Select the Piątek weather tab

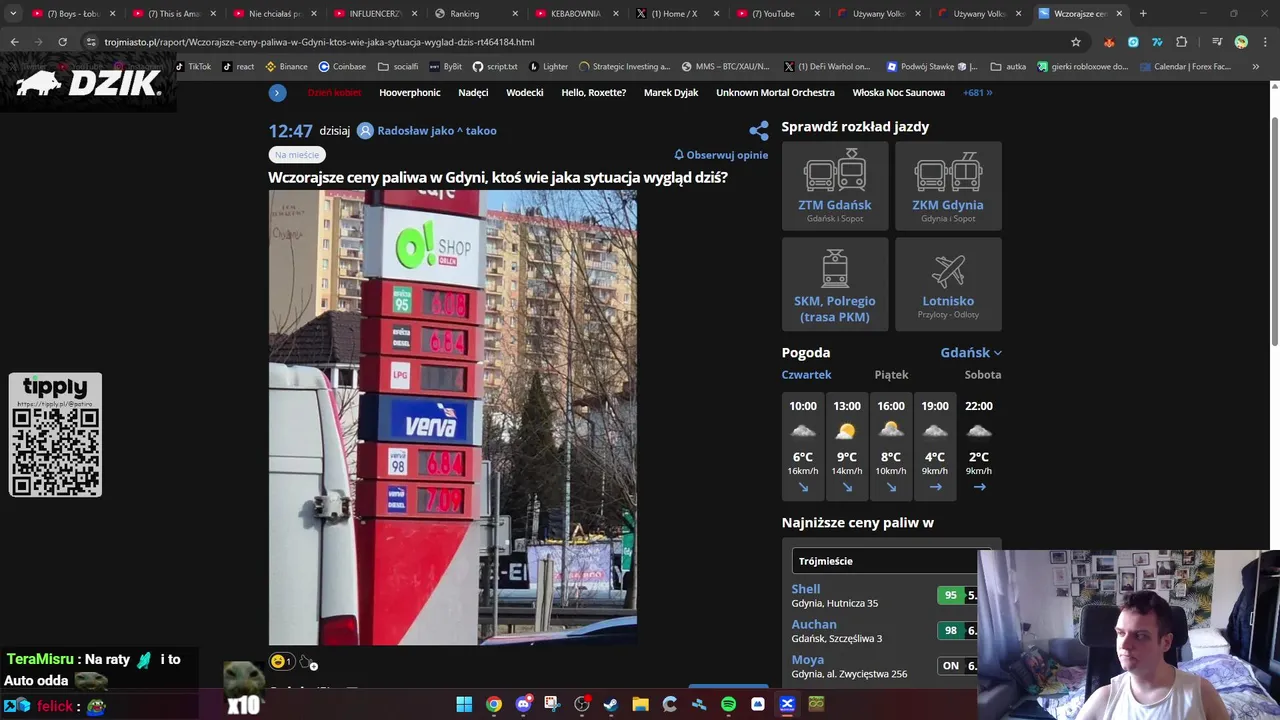point(891,375)
